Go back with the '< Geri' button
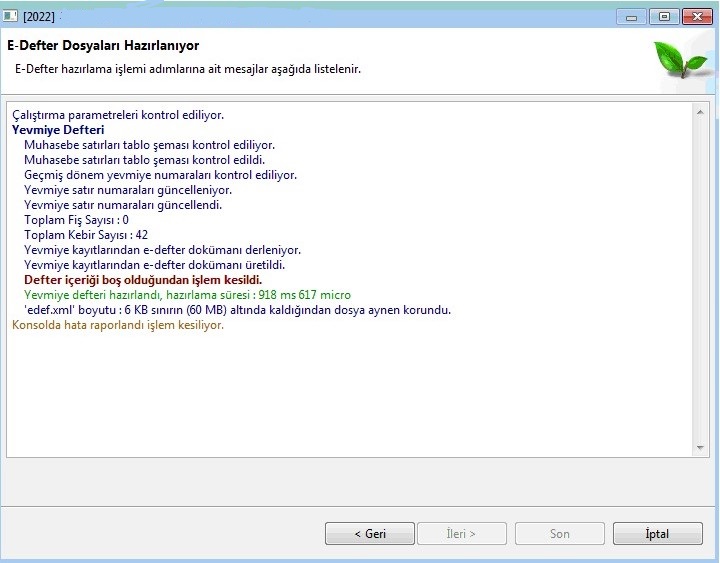 (x=369, y=534)
